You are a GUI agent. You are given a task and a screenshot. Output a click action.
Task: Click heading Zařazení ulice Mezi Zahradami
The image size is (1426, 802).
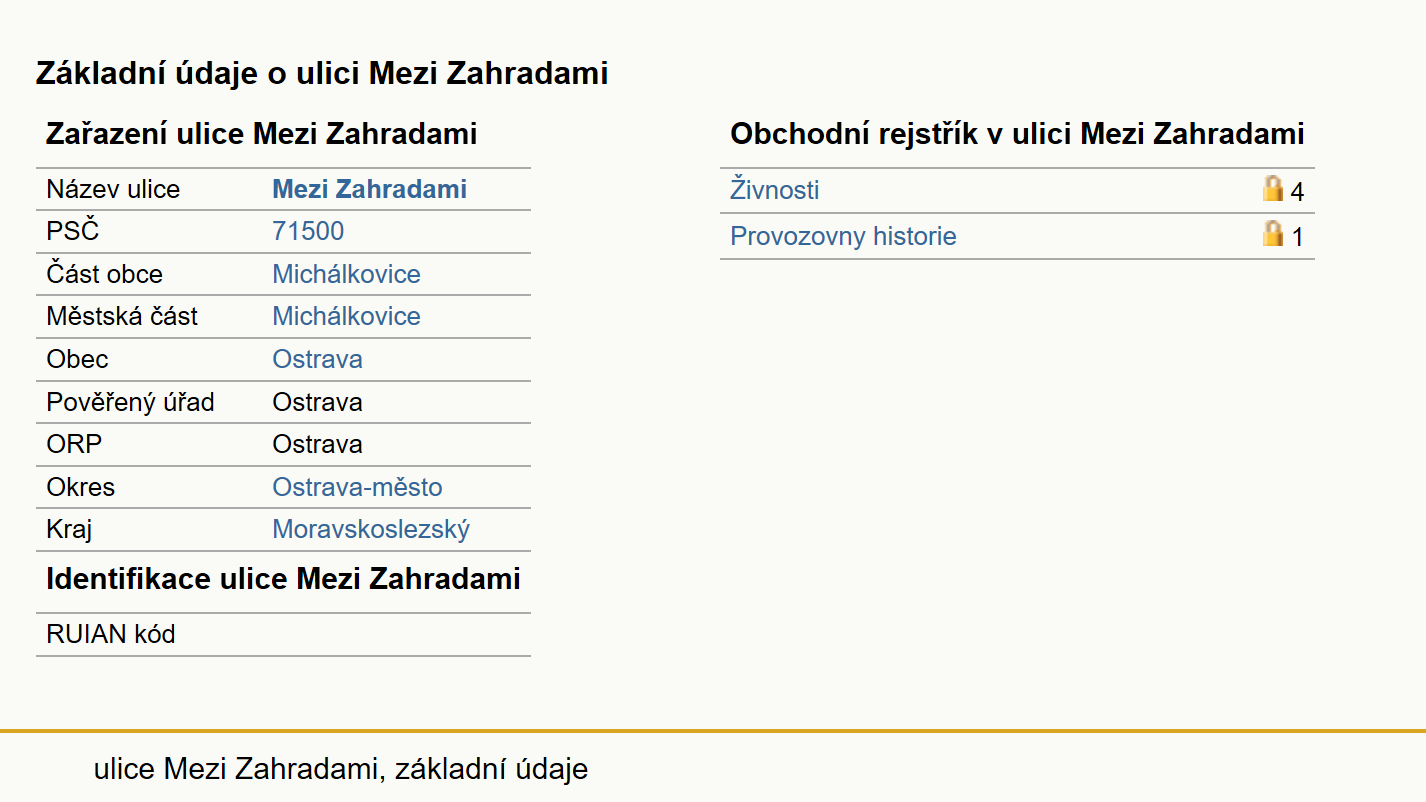coord(262,134)
